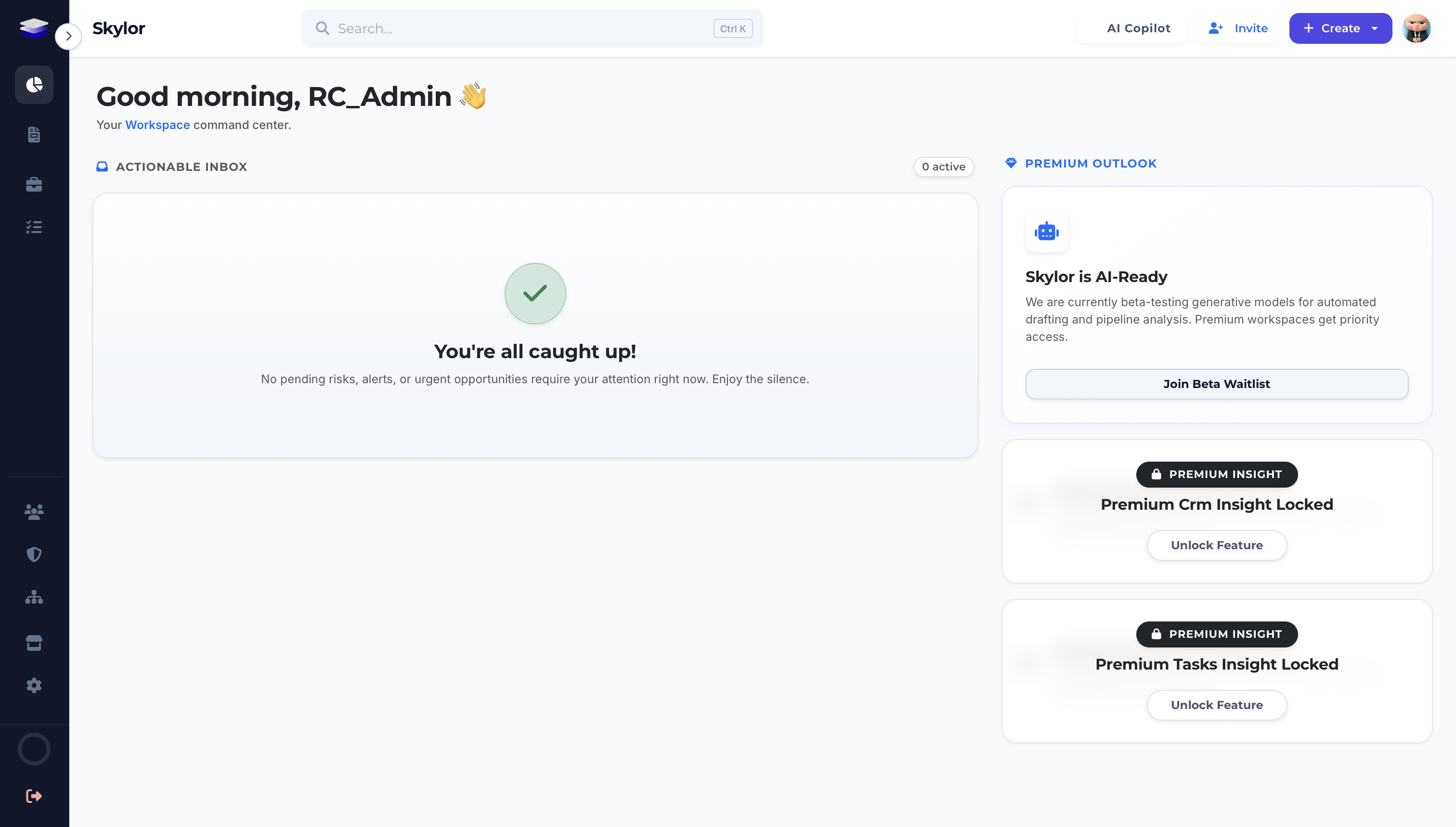The image size is (1456, 827).
Task: Click "Skylor is AI-Ready" heading
Action: coord(1096,277)
